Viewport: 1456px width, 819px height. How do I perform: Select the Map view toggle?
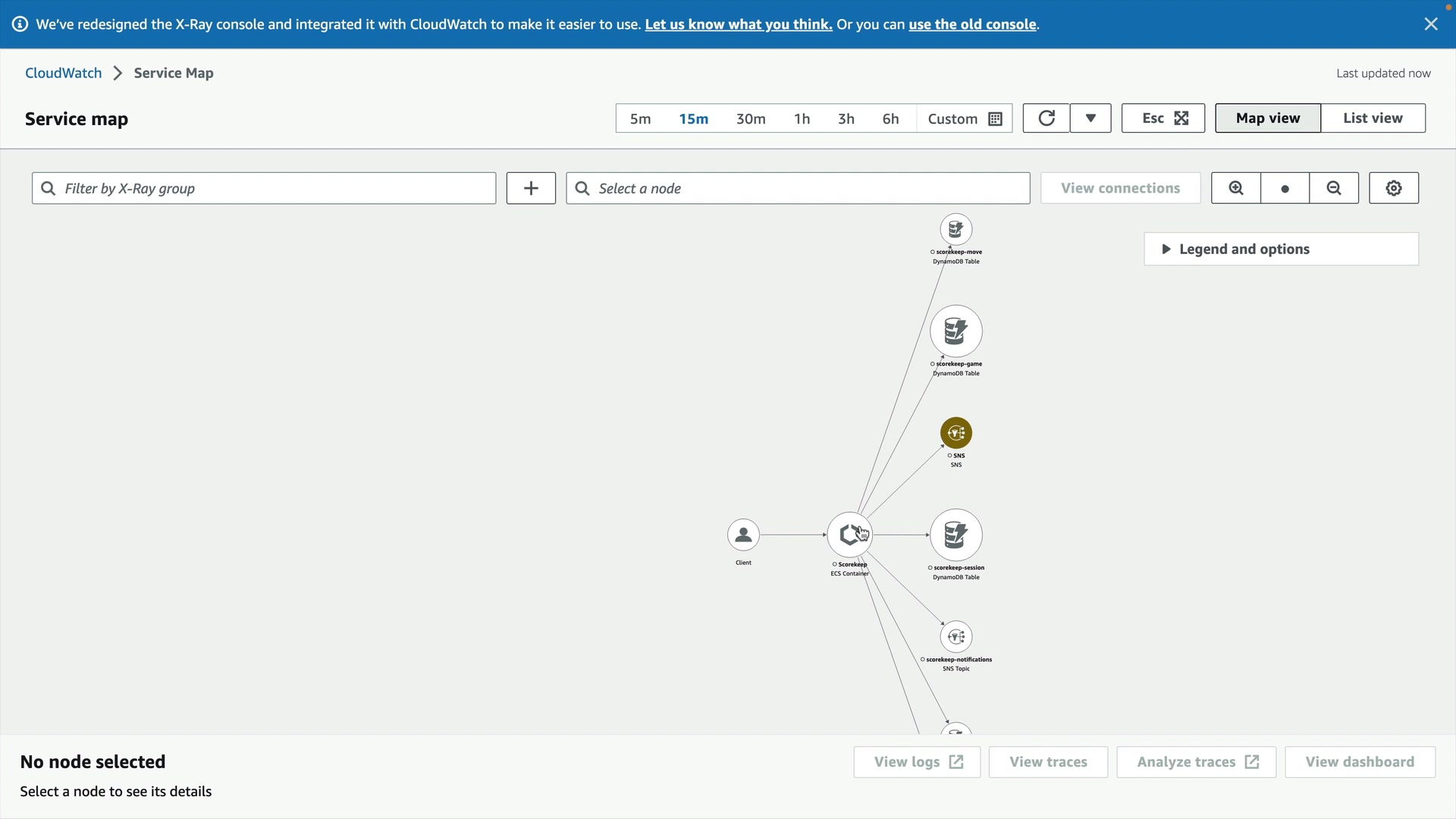point(1268,118)
